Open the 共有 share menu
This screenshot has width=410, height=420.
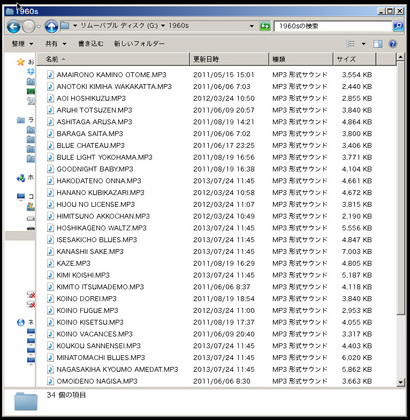pyautogui.click(x=56, y=44)
